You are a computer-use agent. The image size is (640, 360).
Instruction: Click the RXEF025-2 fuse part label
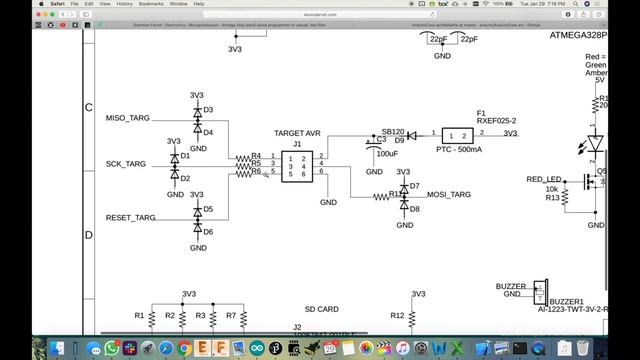click(x=496, y=121)
